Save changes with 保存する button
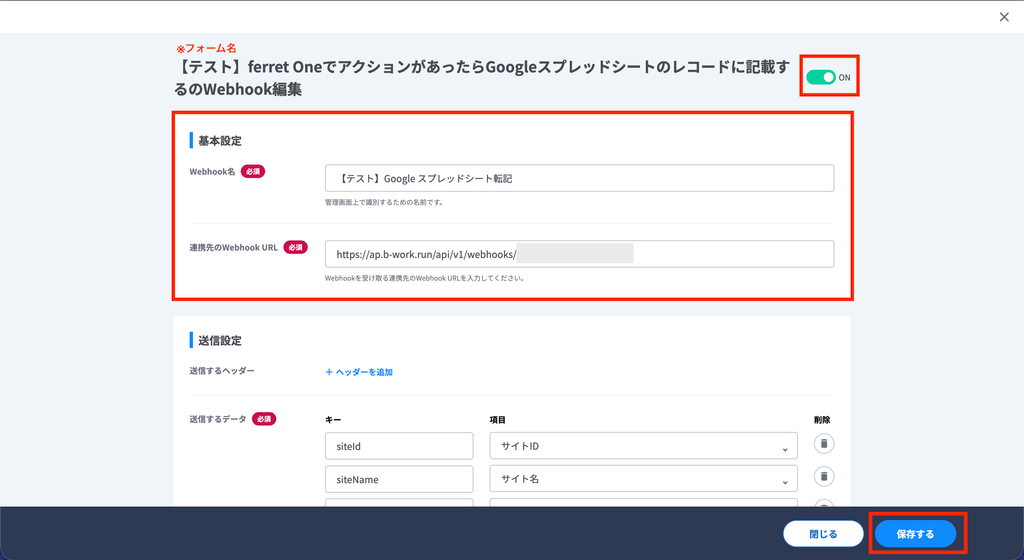 pyautogui.click(x=915, y=534)
